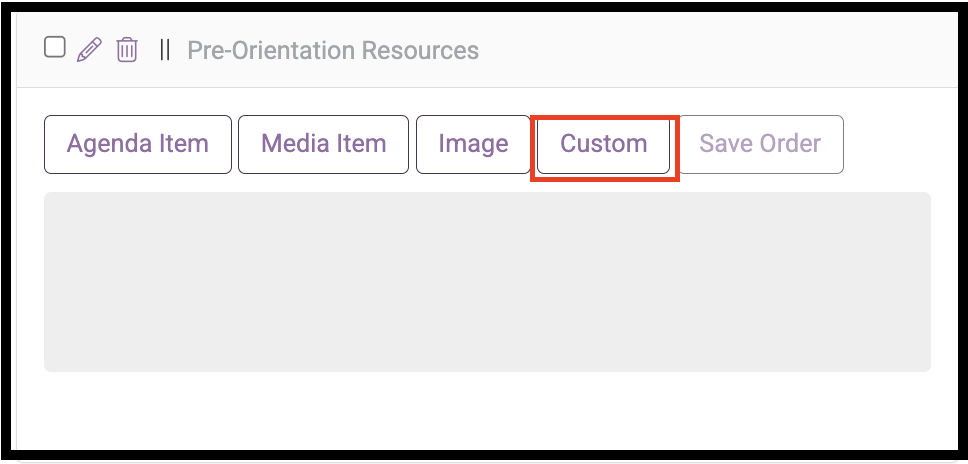Tick the Pre-Orientation Resources checkbox

click(55, 47)
